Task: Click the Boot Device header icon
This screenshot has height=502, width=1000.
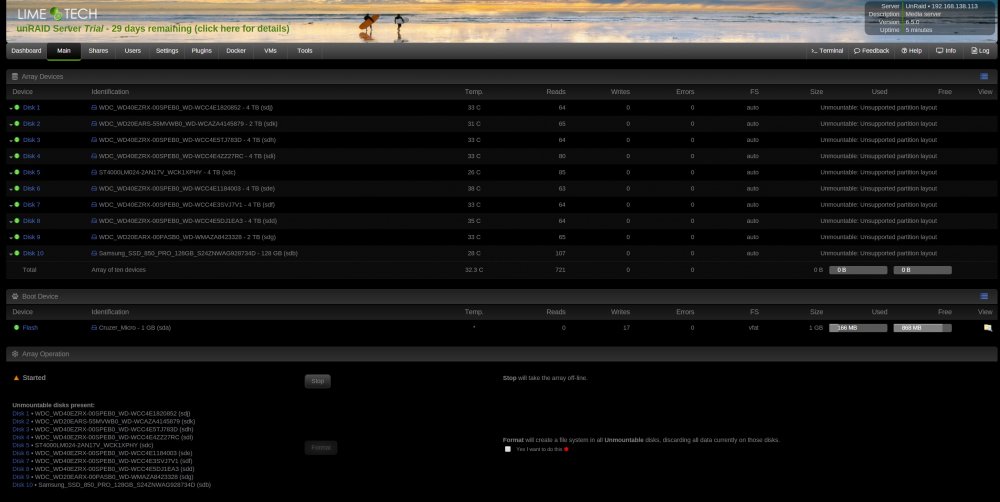Action: point(15,297)
